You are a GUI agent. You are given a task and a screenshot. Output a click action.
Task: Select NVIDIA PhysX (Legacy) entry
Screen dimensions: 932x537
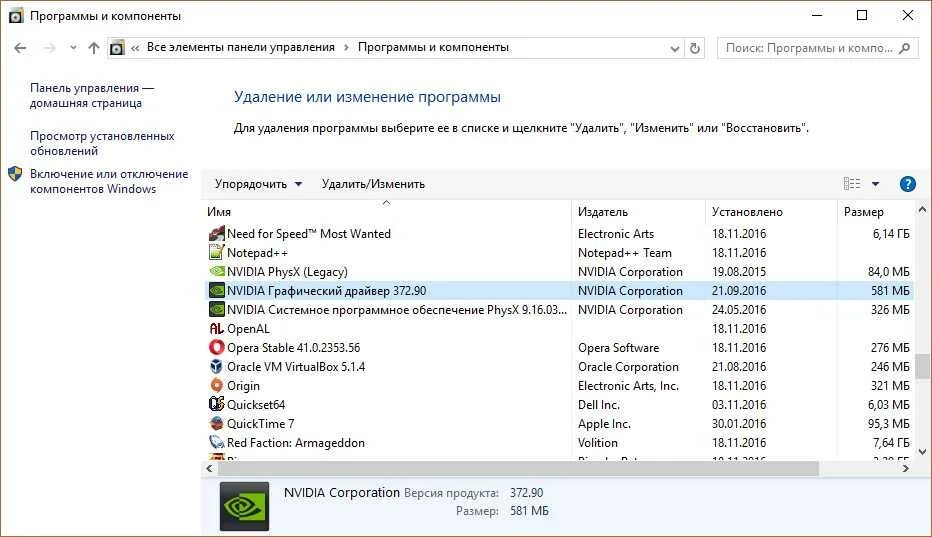pyautogui.click(x=287, y=272)
